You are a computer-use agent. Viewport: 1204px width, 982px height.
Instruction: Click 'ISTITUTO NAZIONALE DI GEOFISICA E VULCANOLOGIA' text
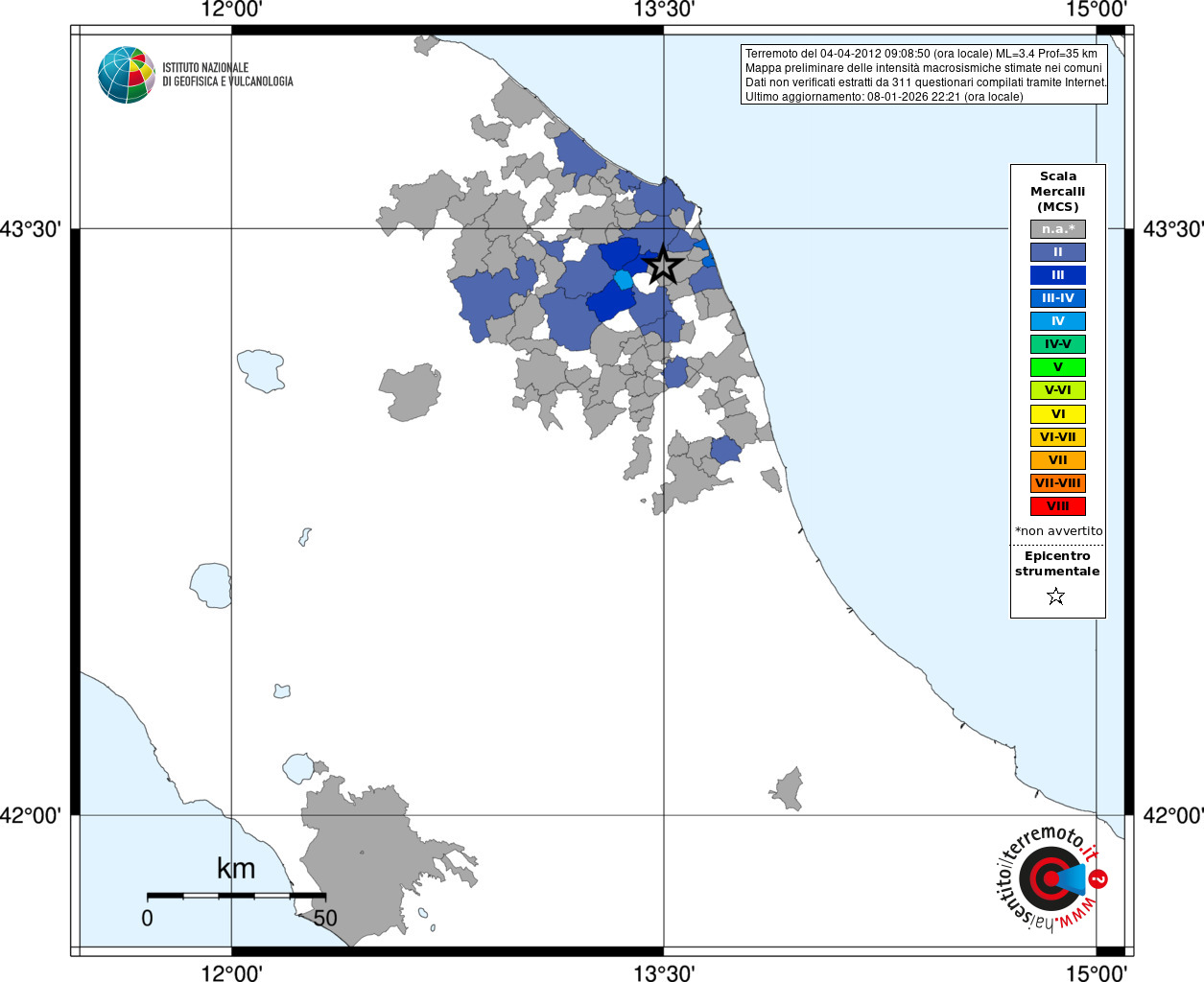click(227, 75)
